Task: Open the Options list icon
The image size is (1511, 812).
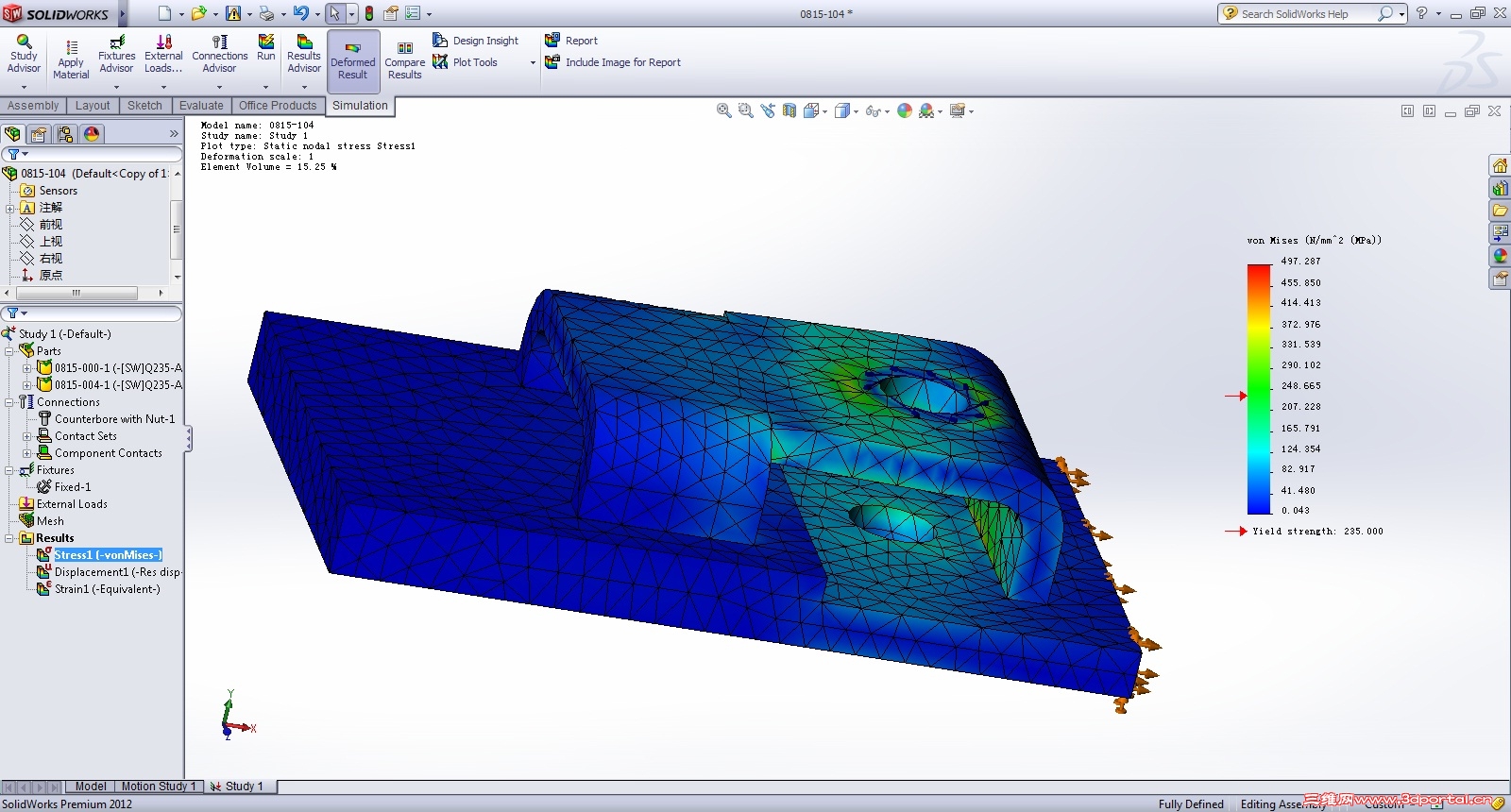Action: point(413,13)
